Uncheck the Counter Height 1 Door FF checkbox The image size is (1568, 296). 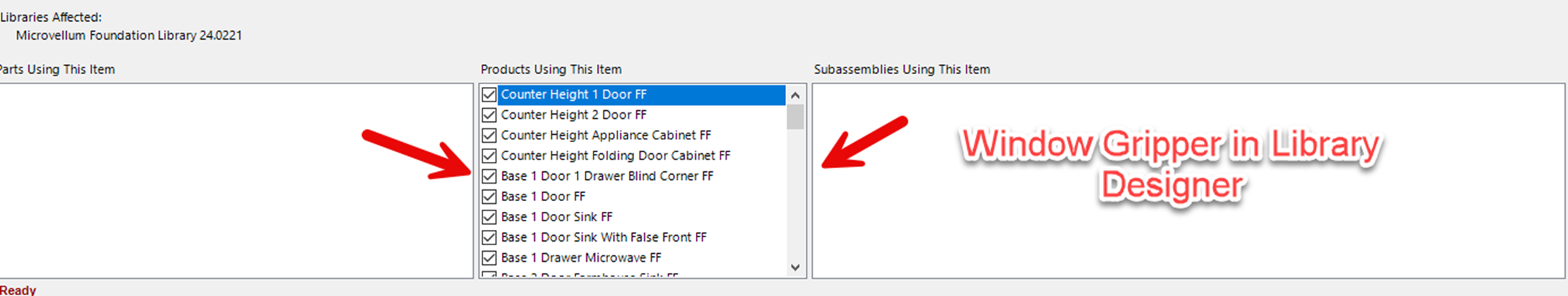(489, 94)
